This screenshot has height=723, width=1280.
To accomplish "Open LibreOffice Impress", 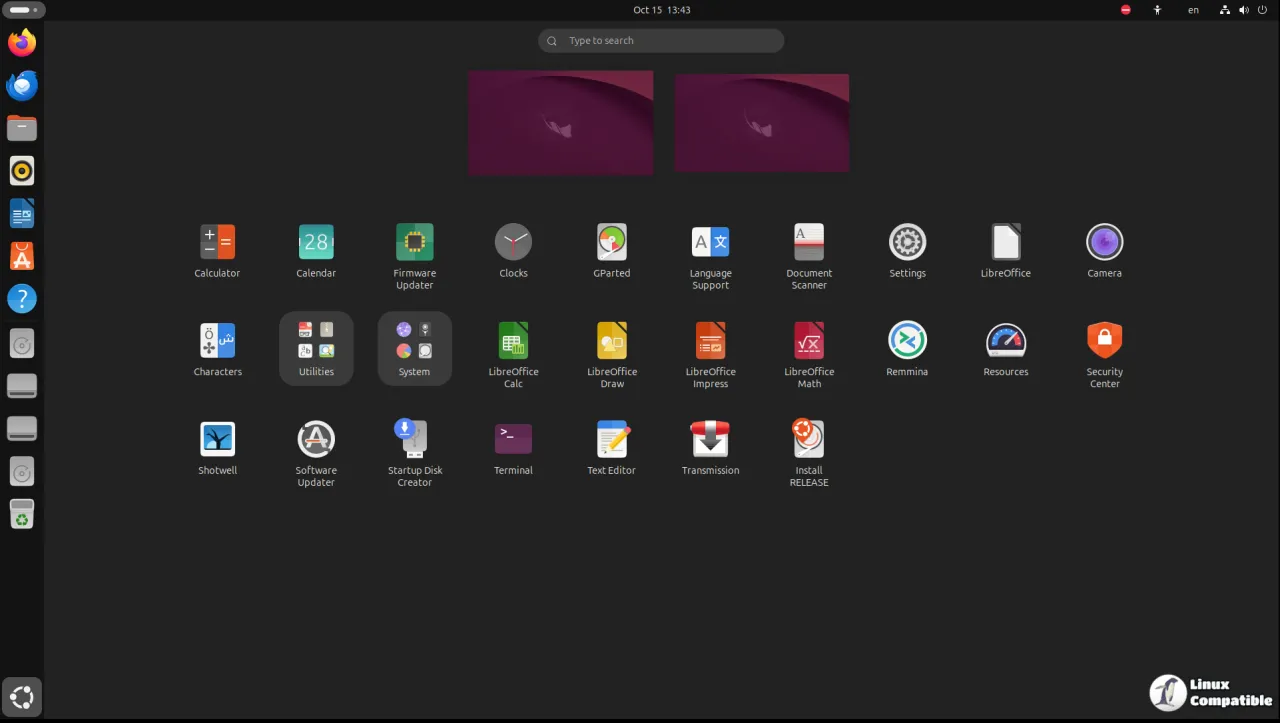I will 711,340.
